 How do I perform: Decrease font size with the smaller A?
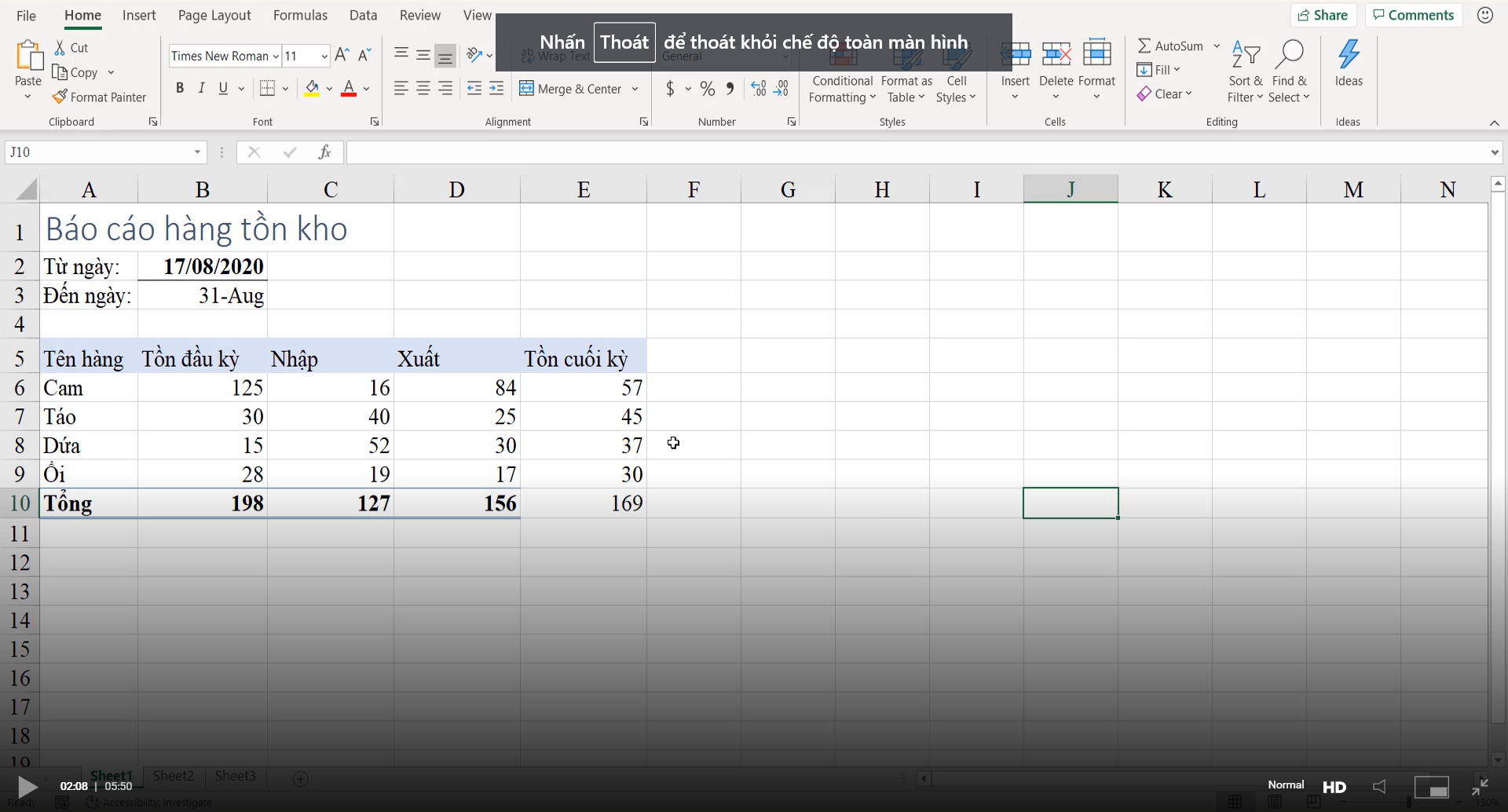click(x=364, y=55)
